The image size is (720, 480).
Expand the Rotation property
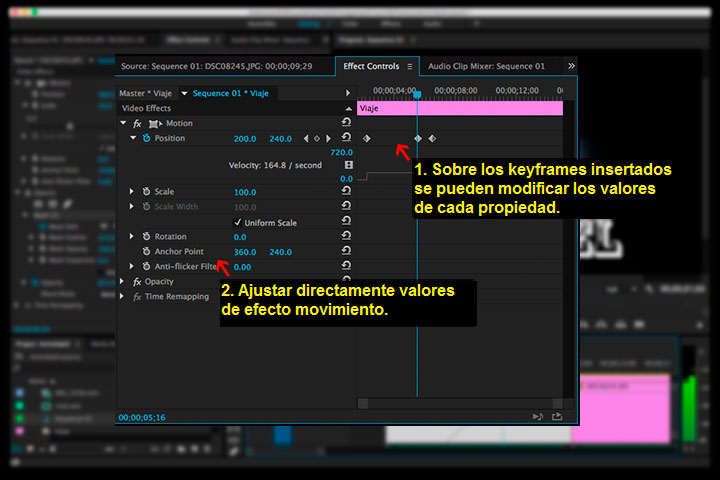click(x=132, y=236)
